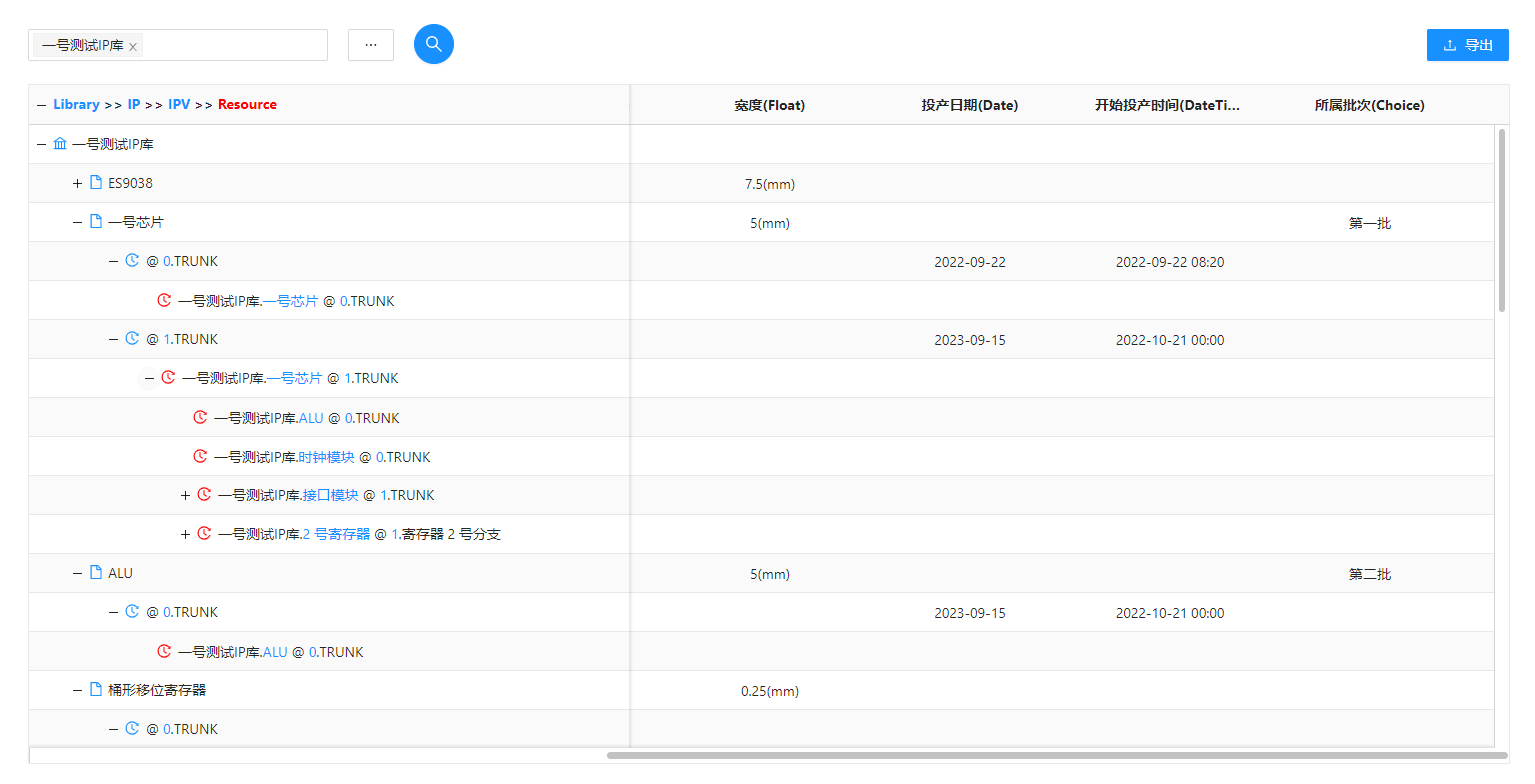Click the red clock icon beside 接口模块 row
Viewport: 1535px width, 784px height.
[x=204, y=495]
